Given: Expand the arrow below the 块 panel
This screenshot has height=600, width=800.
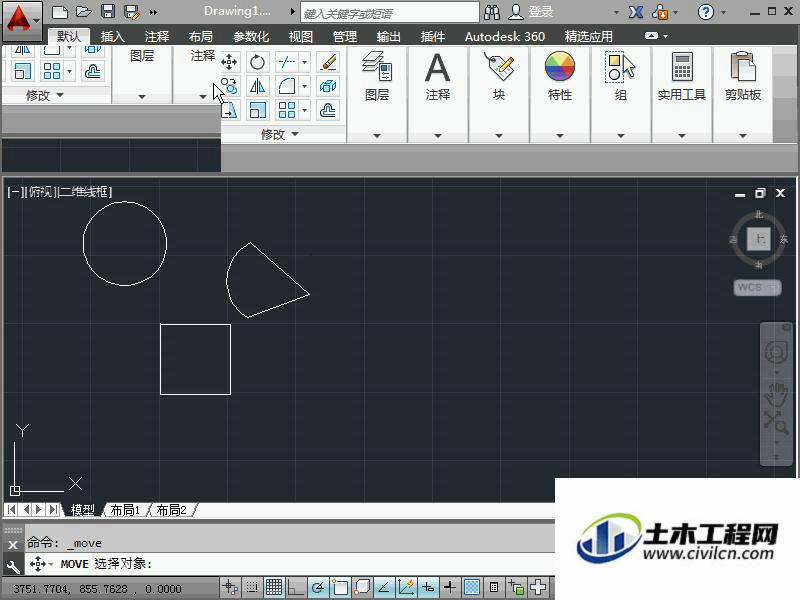Looking at the screenshot, I should 499,136.
